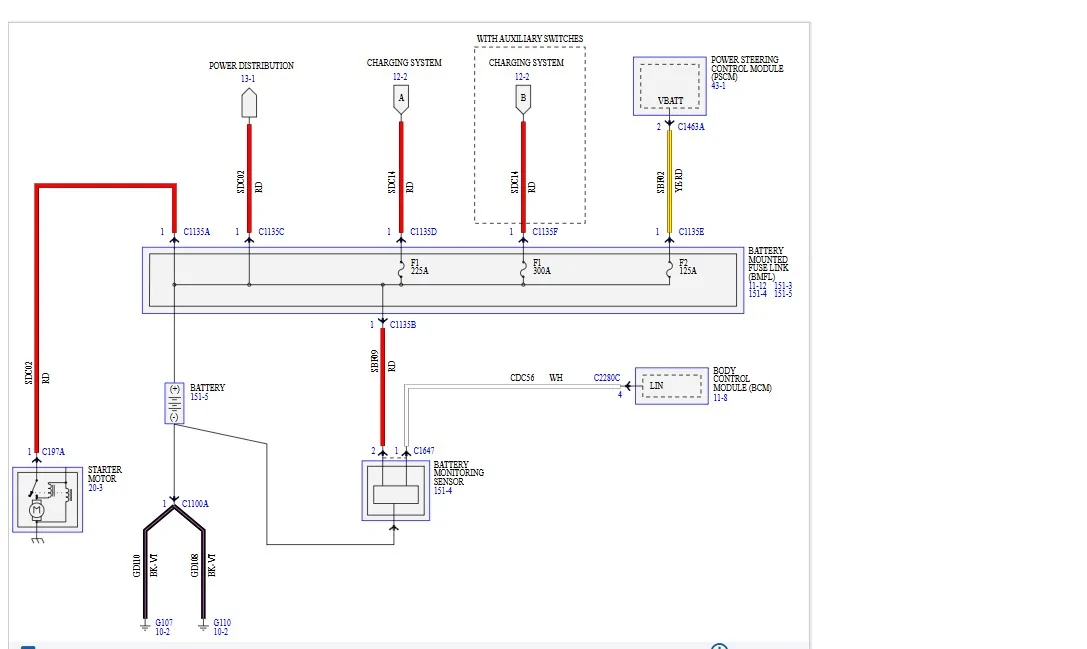
Task: Open the 10-2 link under G110
Action: (220, 632)
